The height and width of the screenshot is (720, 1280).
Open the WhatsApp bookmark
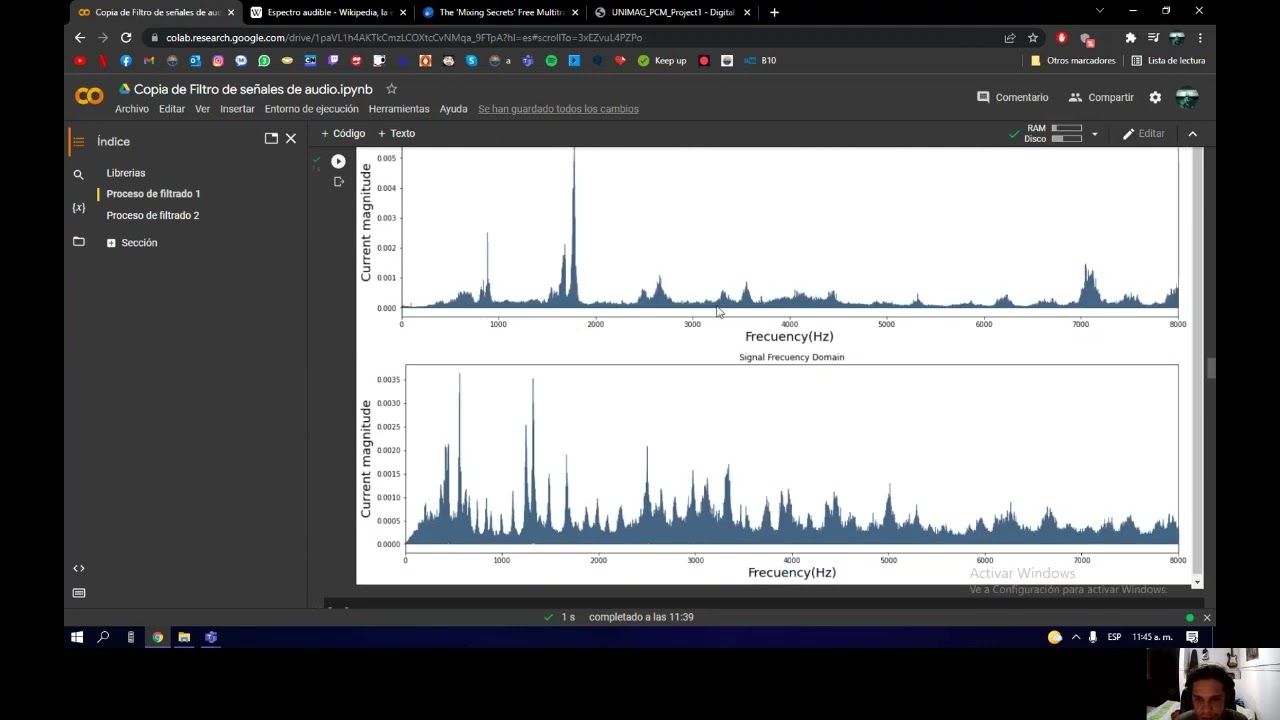click(x=264, y=60)
